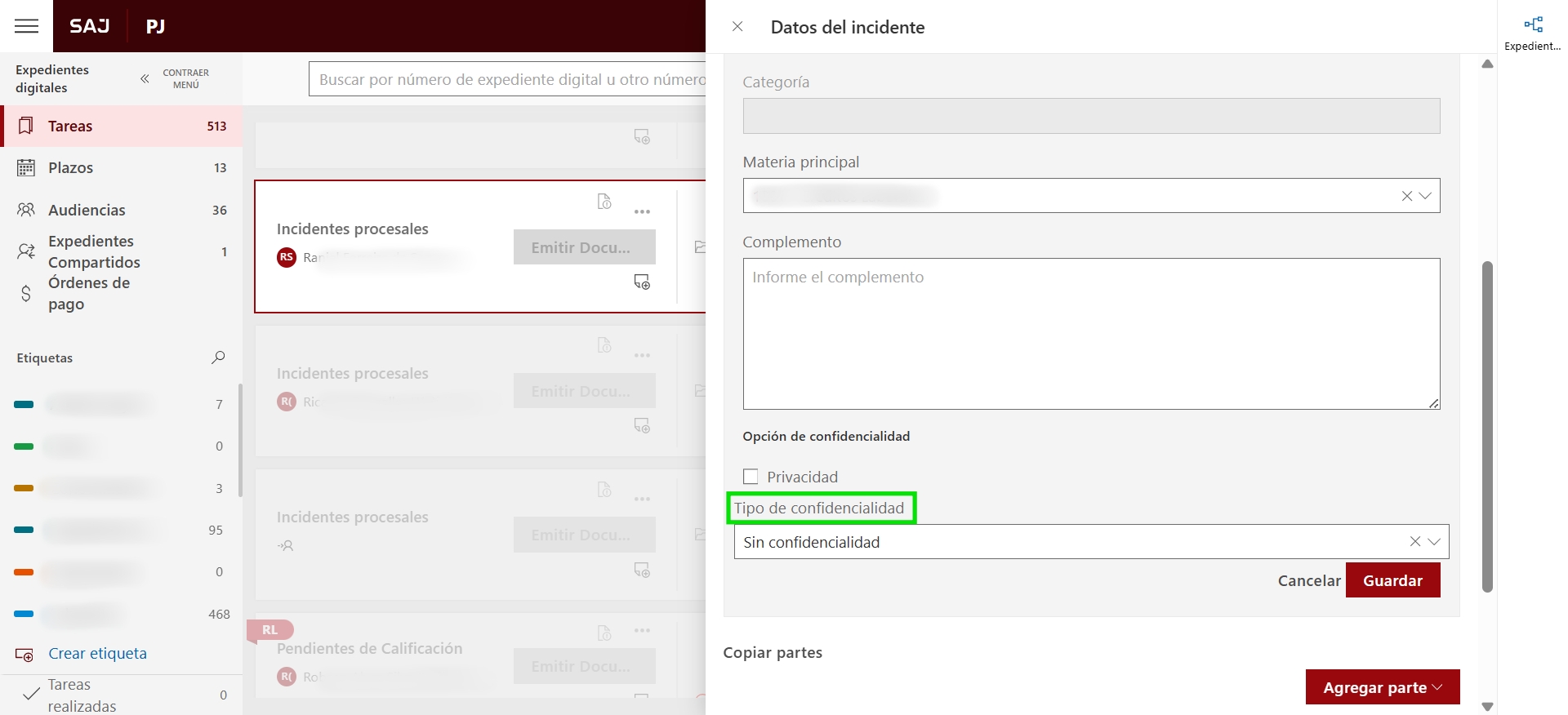This screenshot has height=715, width=1568.
Task: Click the search icon beside Etiquetas
Action: (218, 357)
